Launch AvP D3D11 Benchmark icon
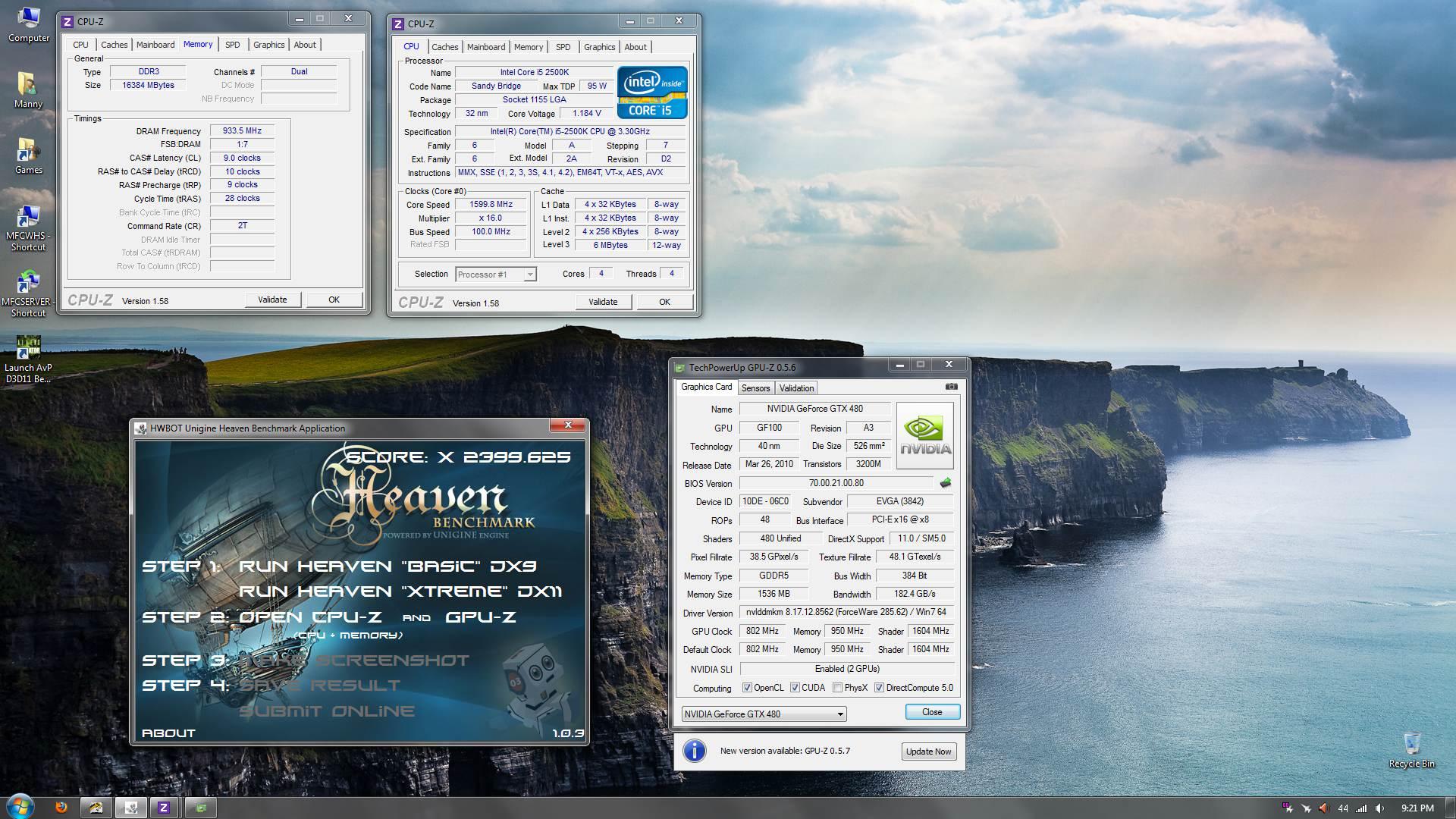The width and height of the screenshot is (1456, 819). [28, 359]
